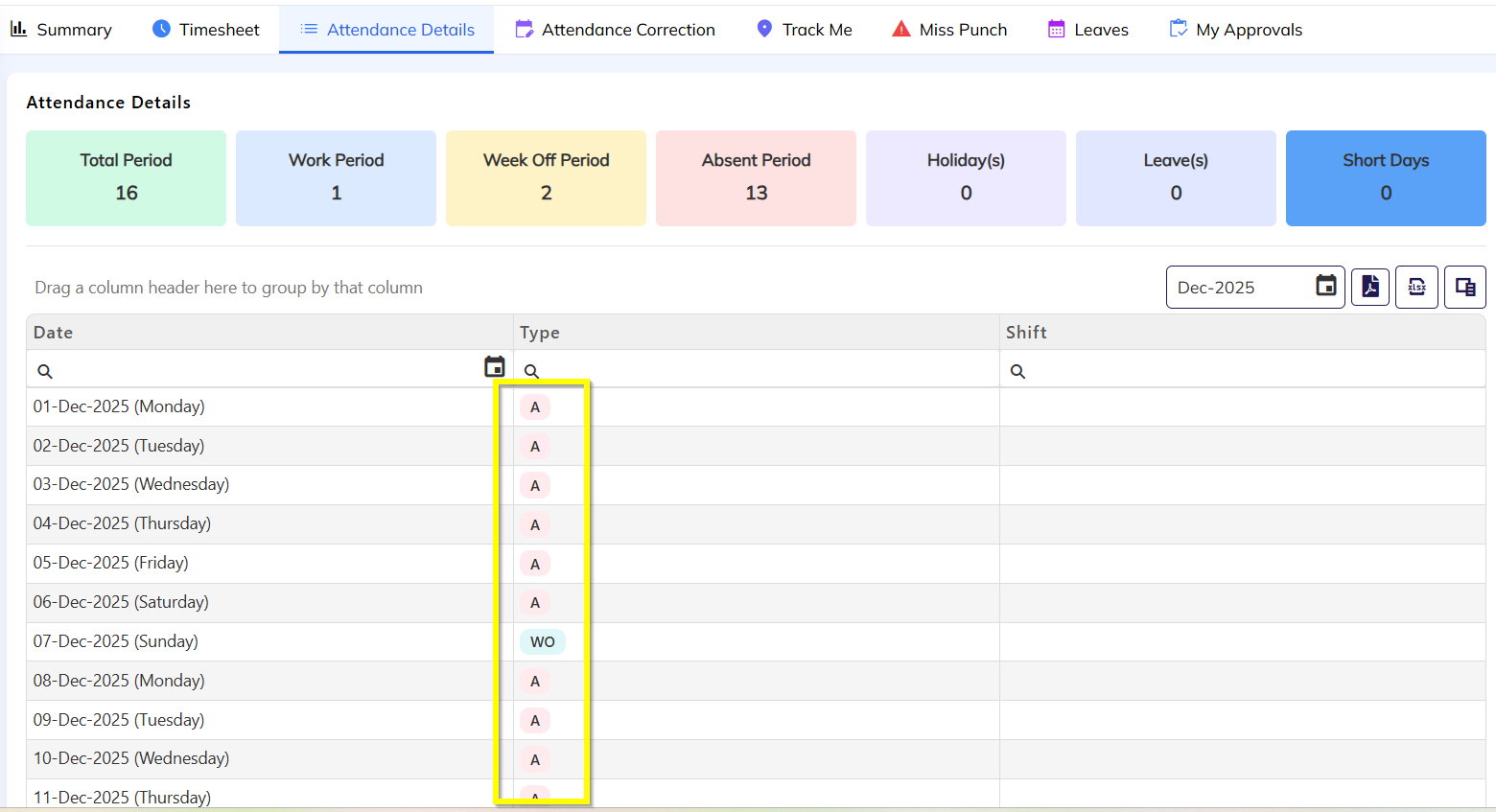Open the Summary tab

tap(61, 30)
